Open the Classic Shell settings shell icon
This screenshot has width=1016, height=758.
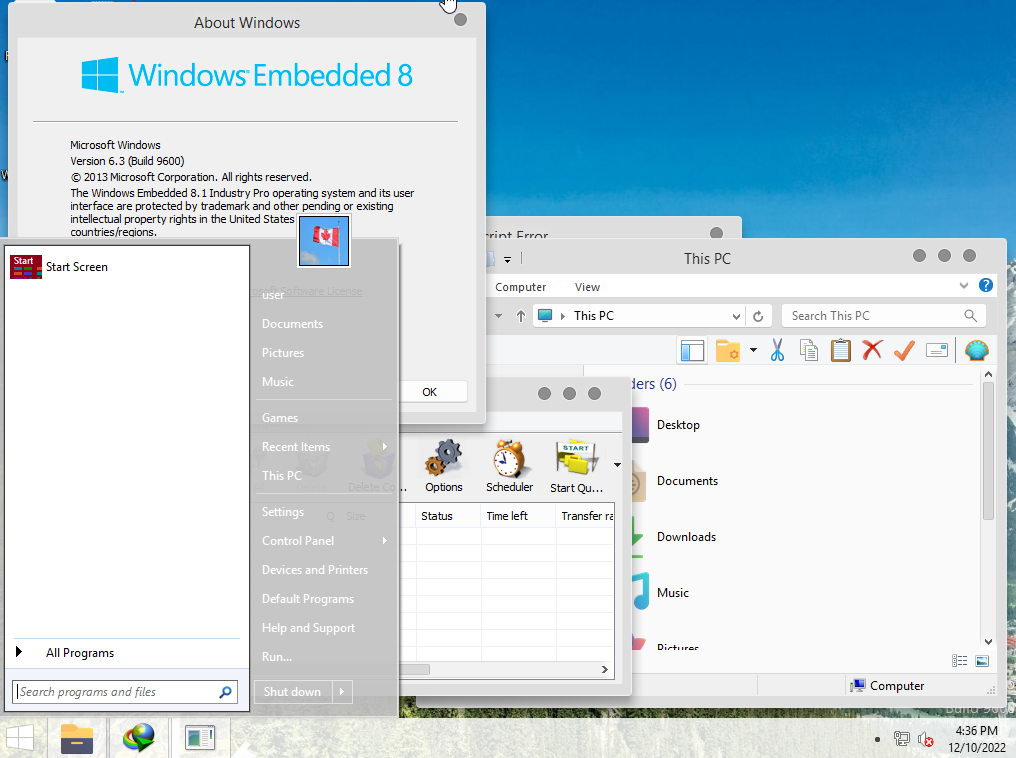click(976, 350)
